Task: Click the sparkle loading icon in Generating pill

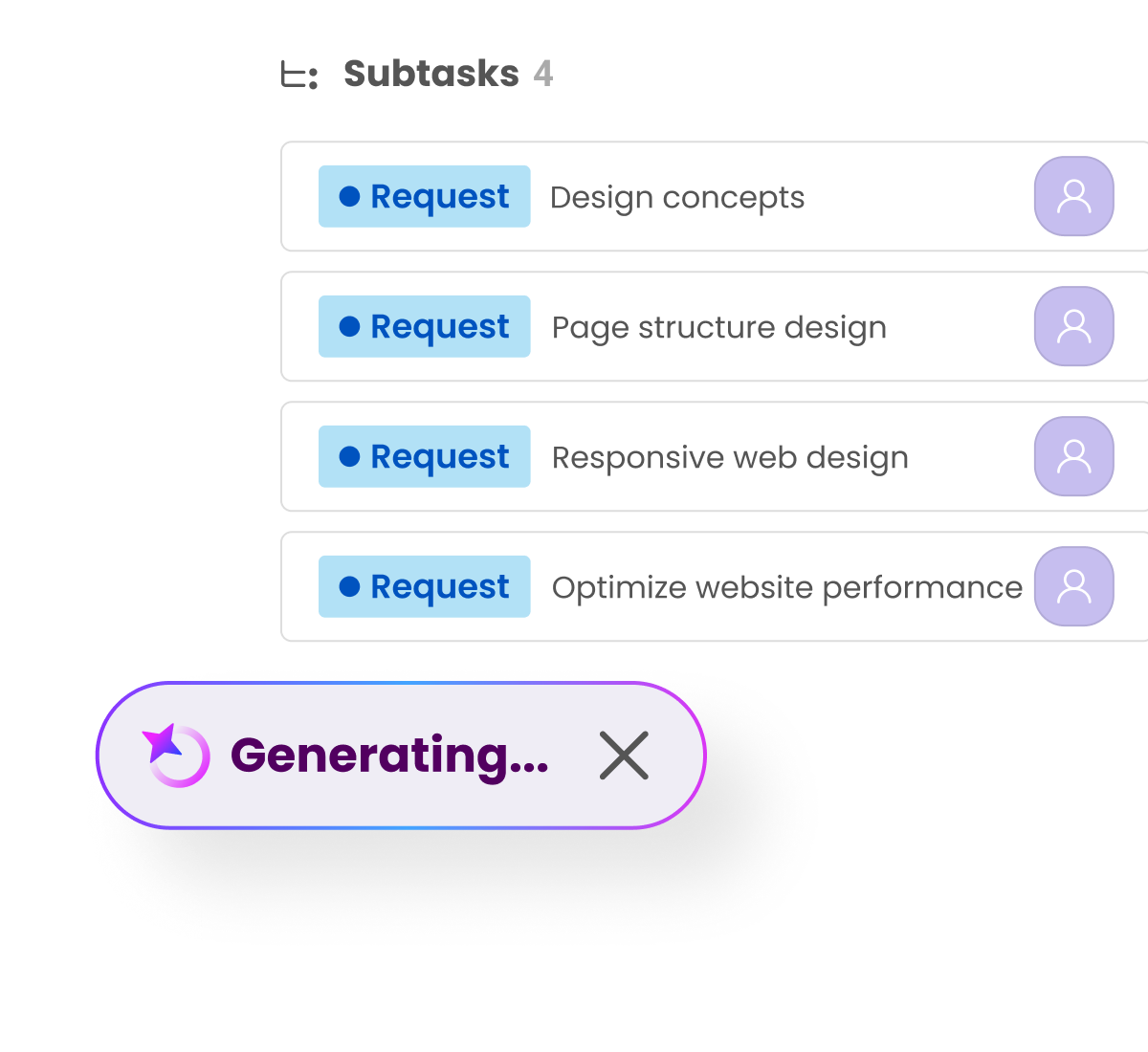Action: coord(174,756)
